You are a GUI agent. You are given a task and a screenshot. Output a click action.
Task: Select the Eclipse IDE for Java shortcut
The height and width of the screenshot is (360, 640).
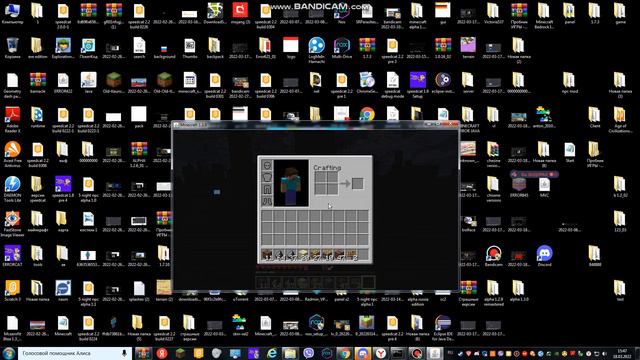pos(443,327)
